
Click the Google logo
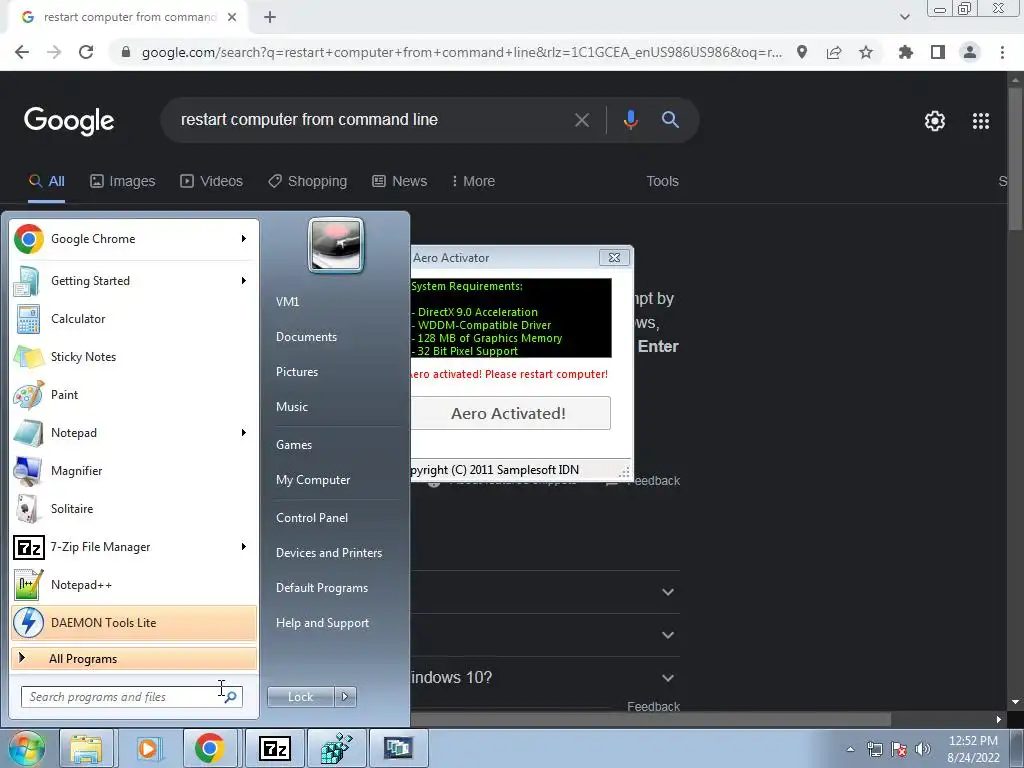click(69, 121)
